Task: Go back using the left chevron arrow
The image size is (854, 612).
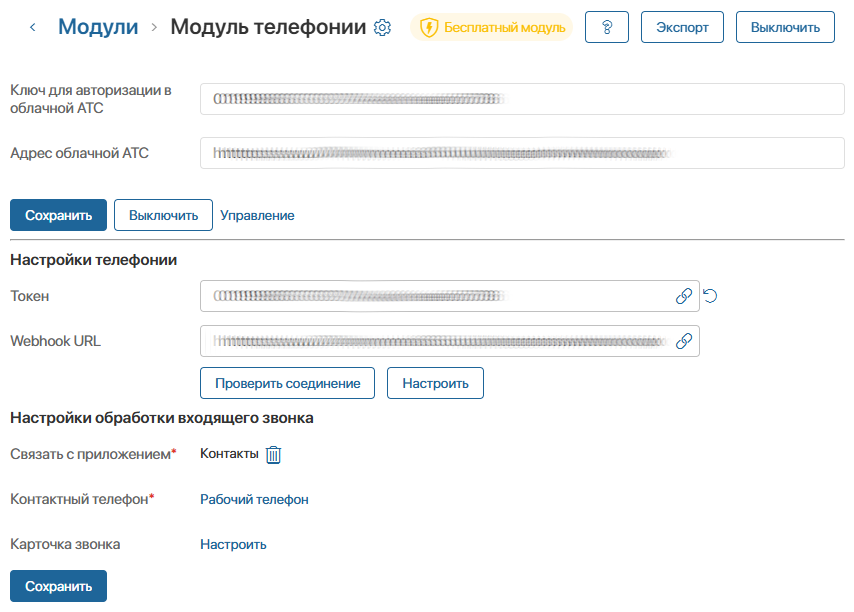Action: pos(33,27)
